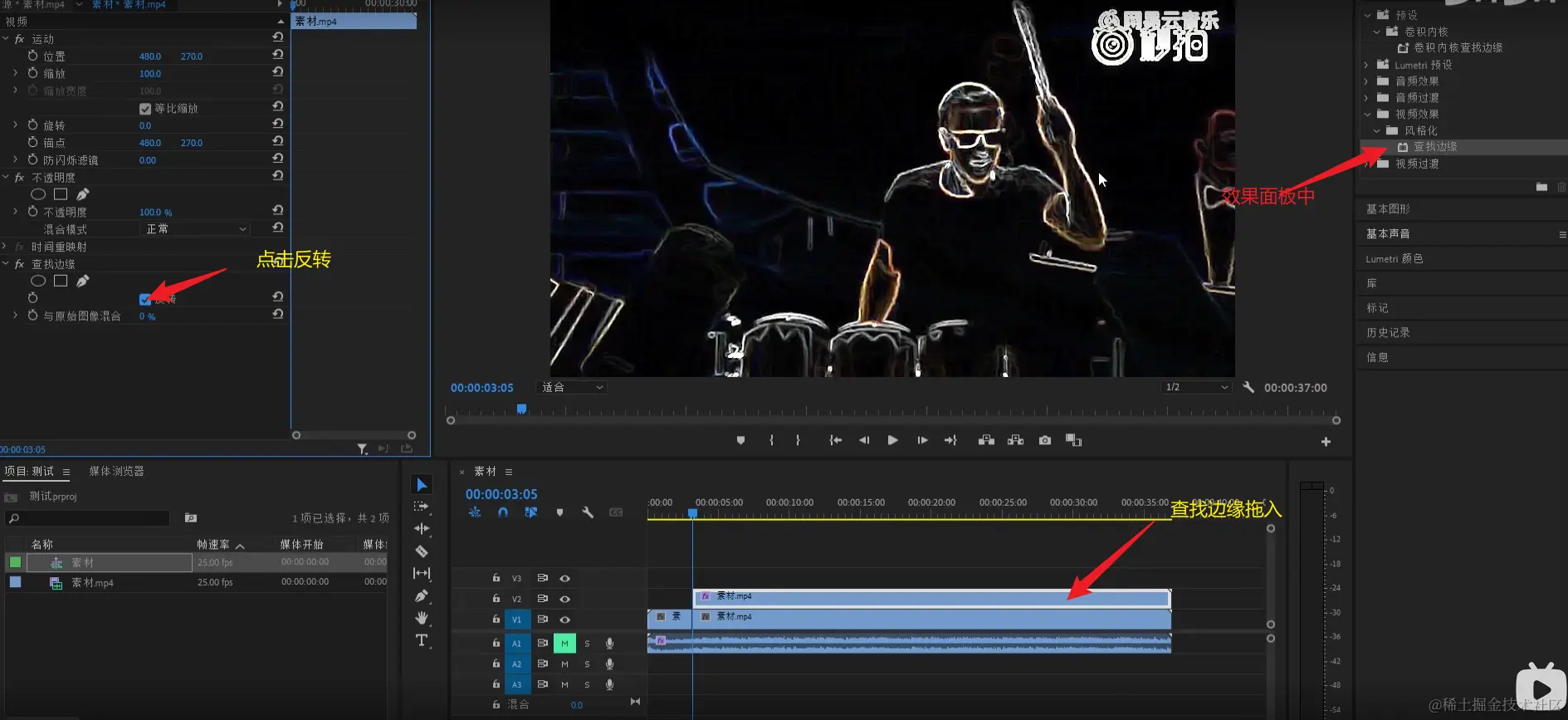Step forward one frame
Screen dimensions: 1568x720
922,440
